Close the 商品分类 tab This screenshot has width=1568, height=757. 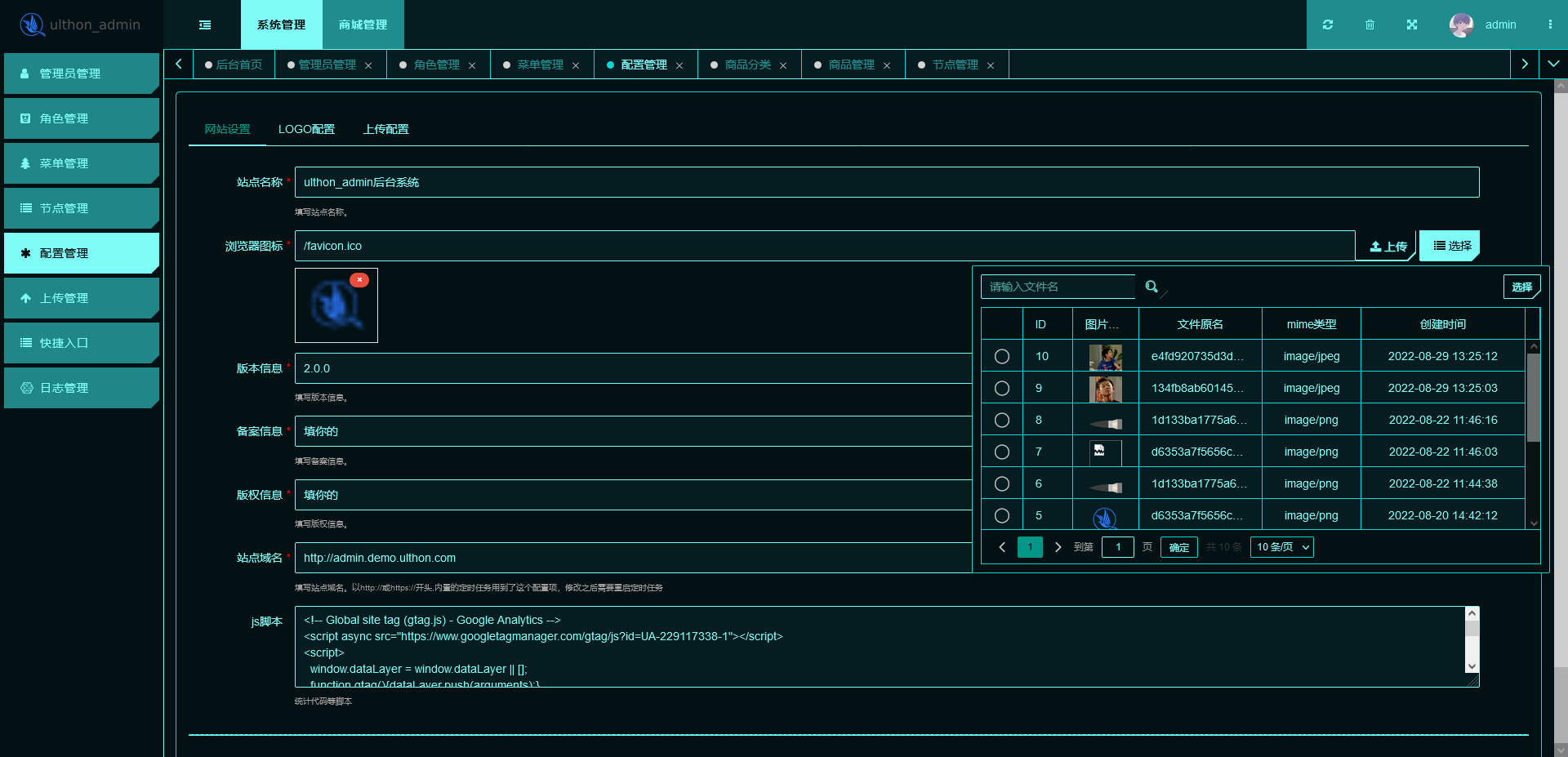click(783, 65)
